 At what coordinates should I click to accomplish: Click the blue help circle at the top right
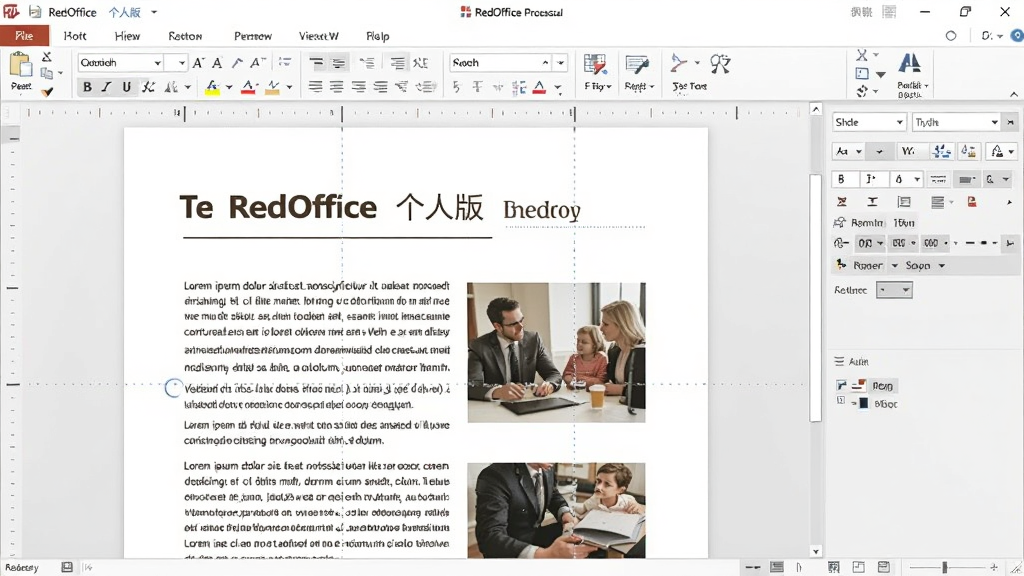[x=1017, y=35]
